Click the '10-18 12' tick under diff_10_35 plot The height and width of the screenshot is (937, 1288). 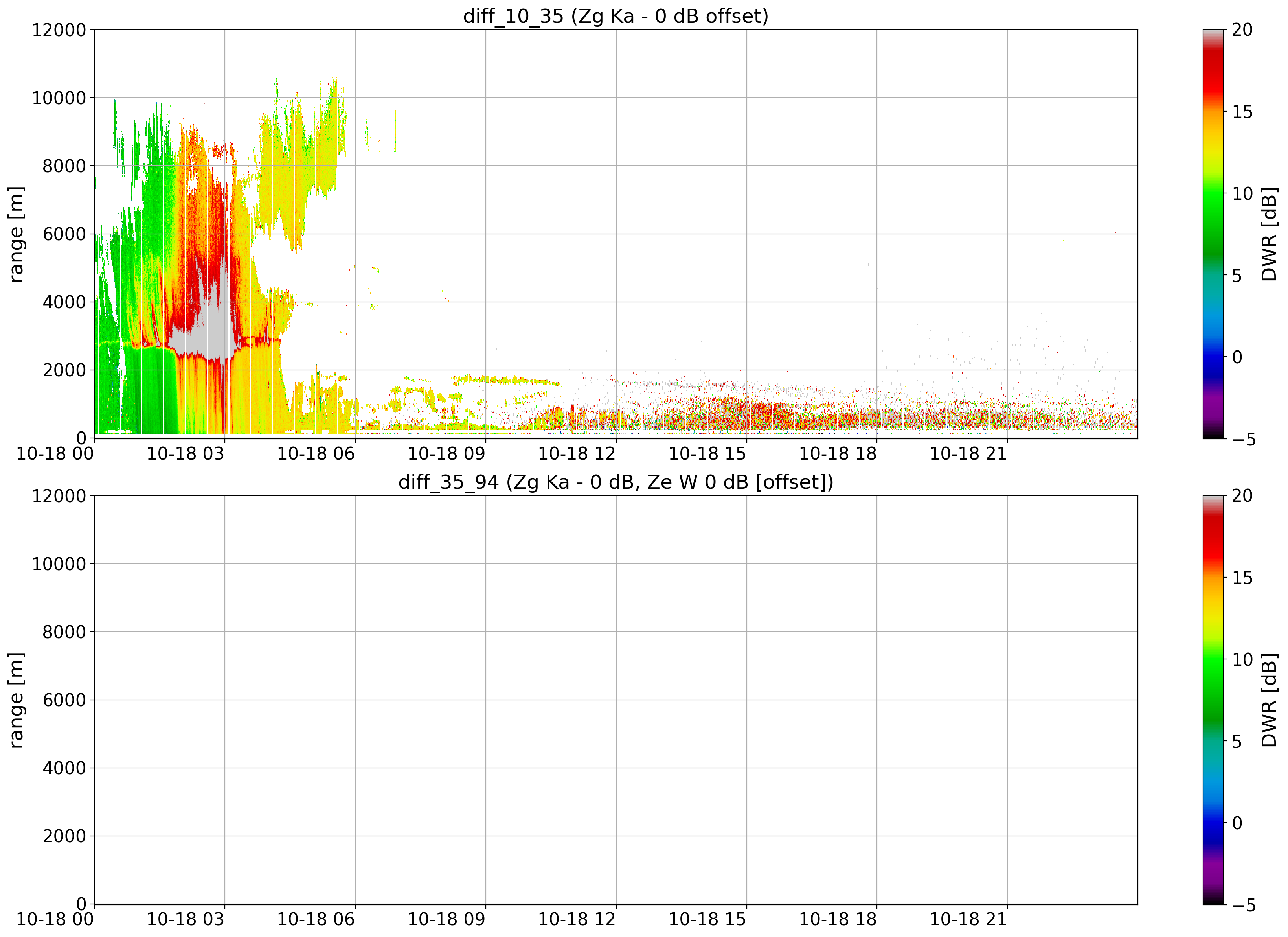click(577, 453)
